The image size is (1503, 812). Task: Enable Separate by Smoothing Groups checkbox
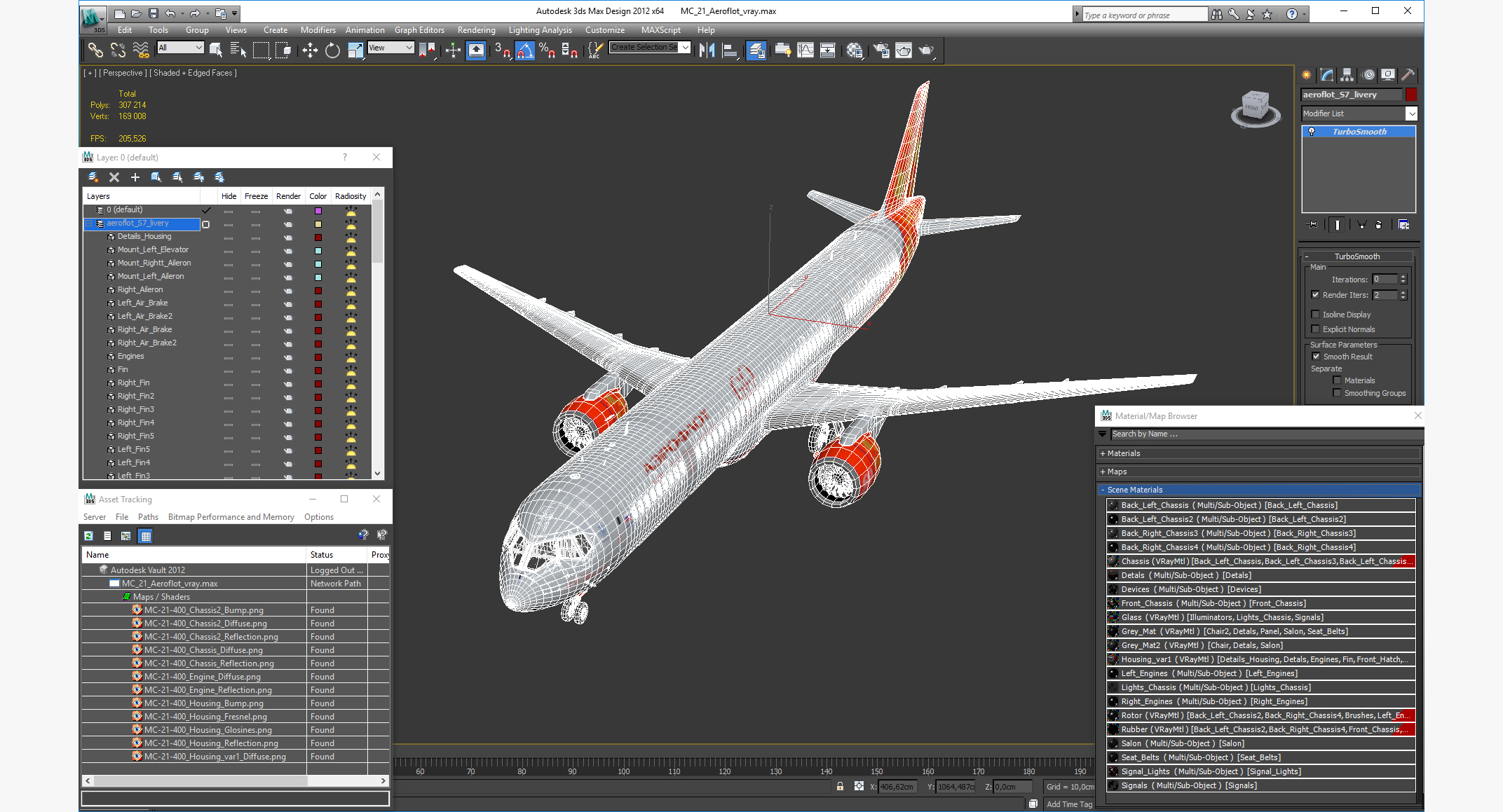click(1337, 393)
